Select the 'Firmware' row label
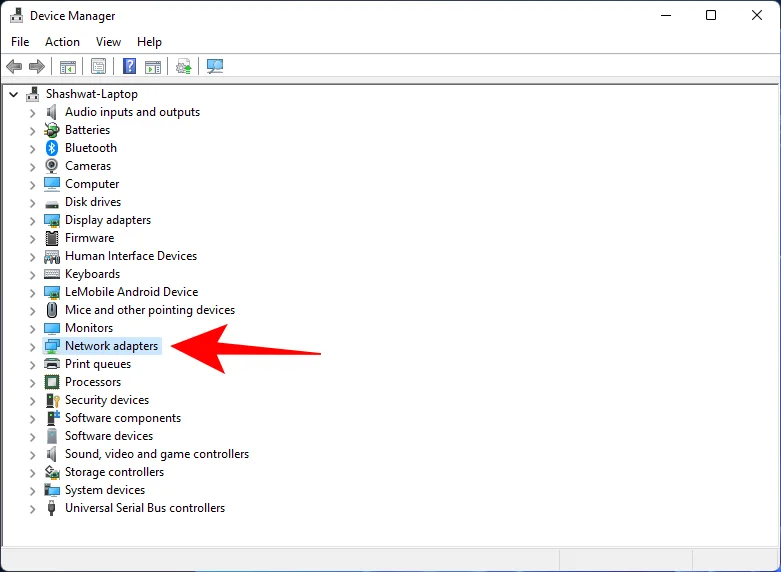This screenshot has width=781, height=572. [x=90, y=238]
